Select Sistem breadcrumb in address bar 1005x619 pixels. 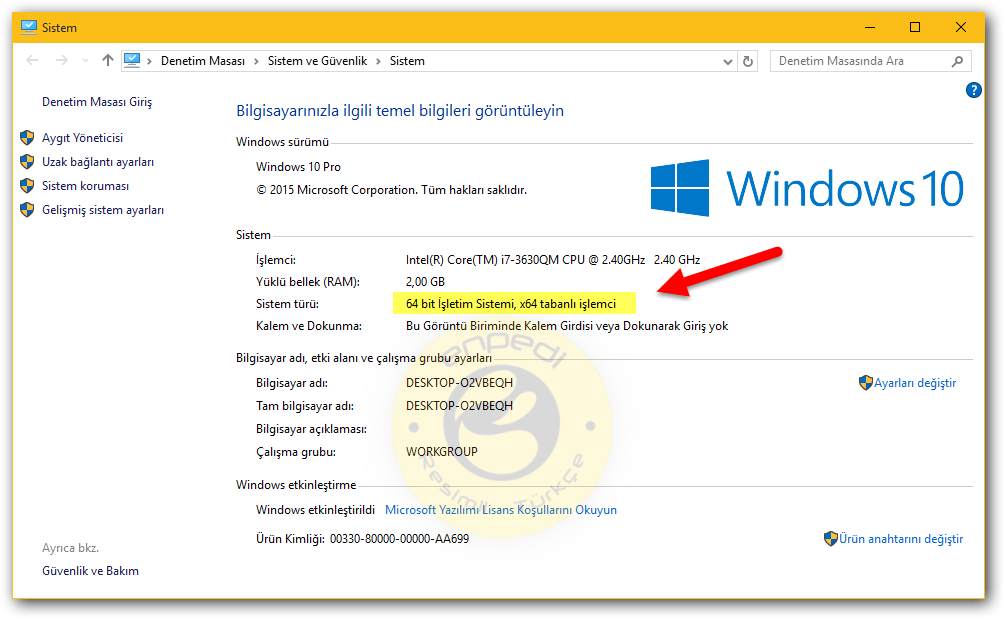(x=407, y=61)
